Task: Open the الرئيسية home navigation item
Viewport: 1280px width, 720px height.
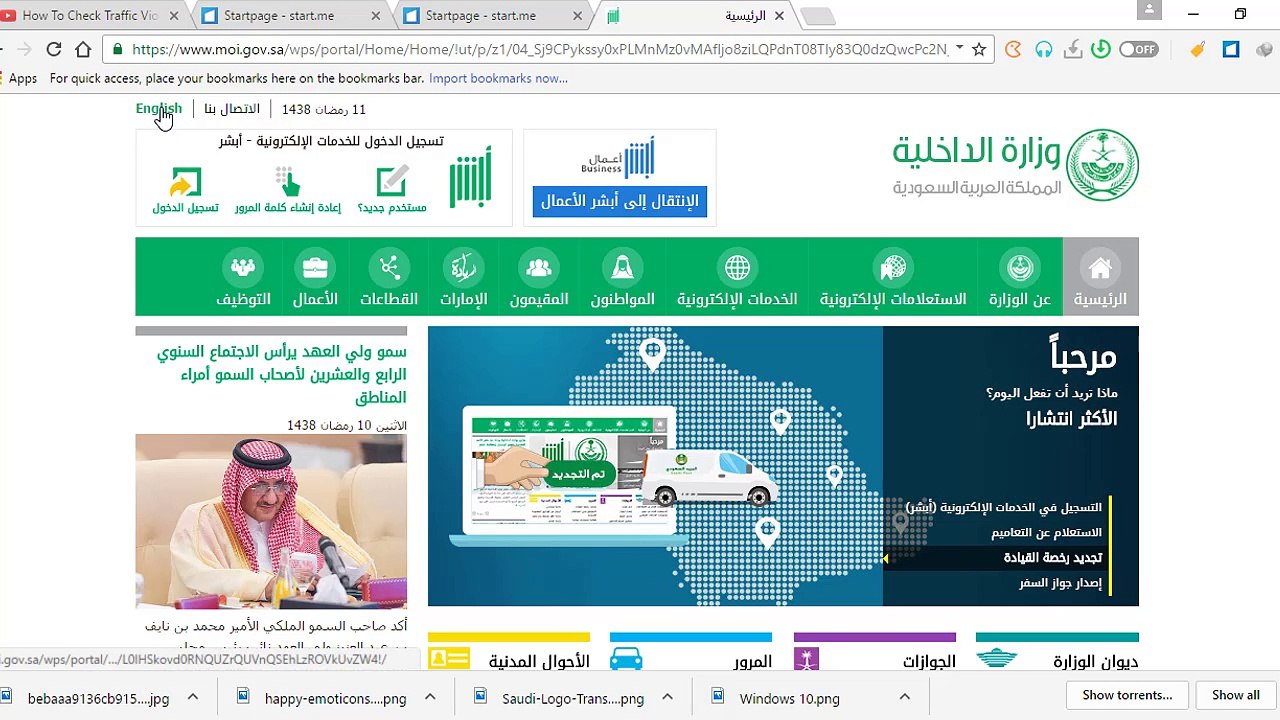Action: pos(1100,277)
